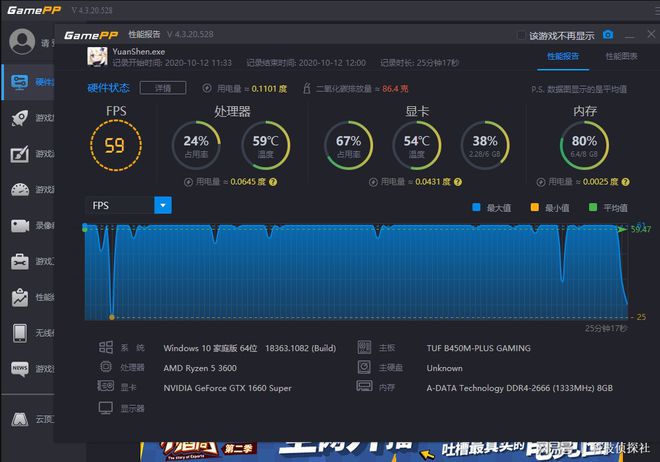Open the speedometer gauge sidebar icon
Screen dimensions: 660x462
click(x=20, y=190)
